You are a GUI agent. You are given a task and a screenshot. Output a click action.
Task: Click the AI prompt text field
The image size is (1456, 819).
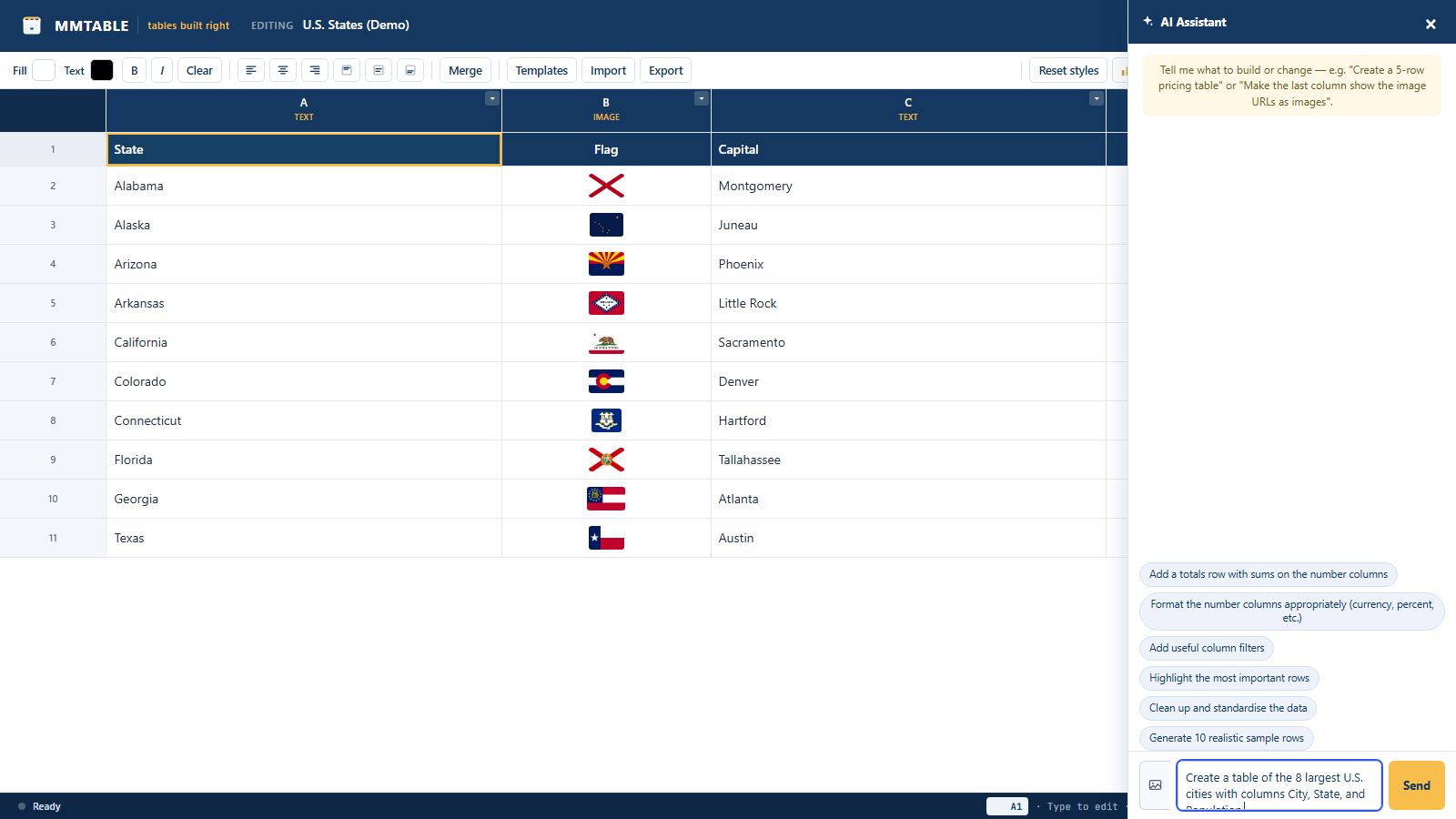coord(1279,785)
